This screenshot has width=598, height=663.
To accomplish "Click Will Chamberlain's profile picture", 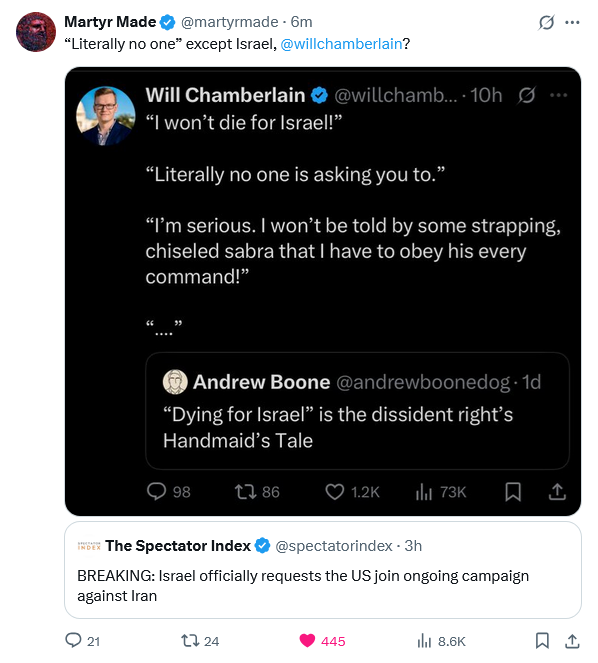I will (x=106, y=116).
